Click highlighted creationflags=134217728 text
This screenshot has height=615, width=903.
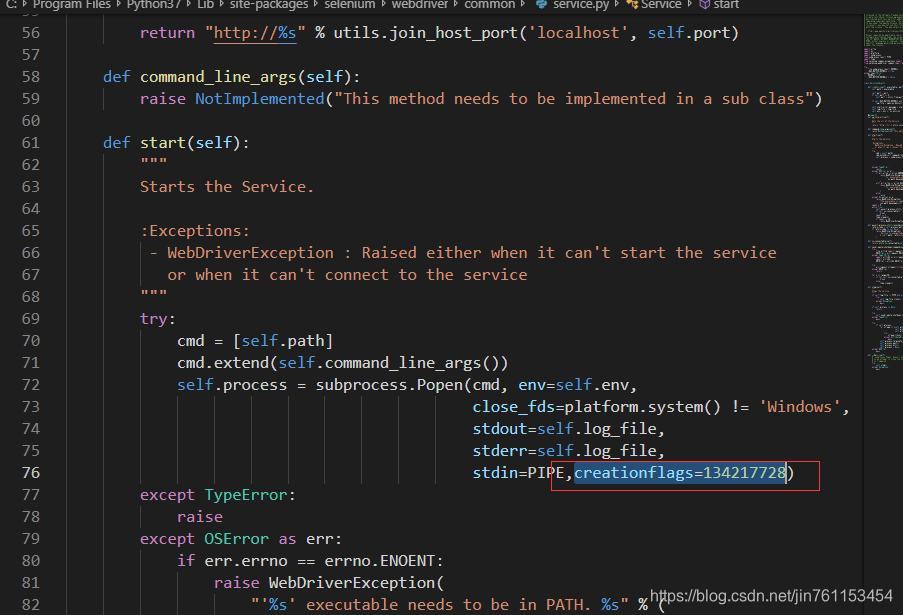coord(680,473)
